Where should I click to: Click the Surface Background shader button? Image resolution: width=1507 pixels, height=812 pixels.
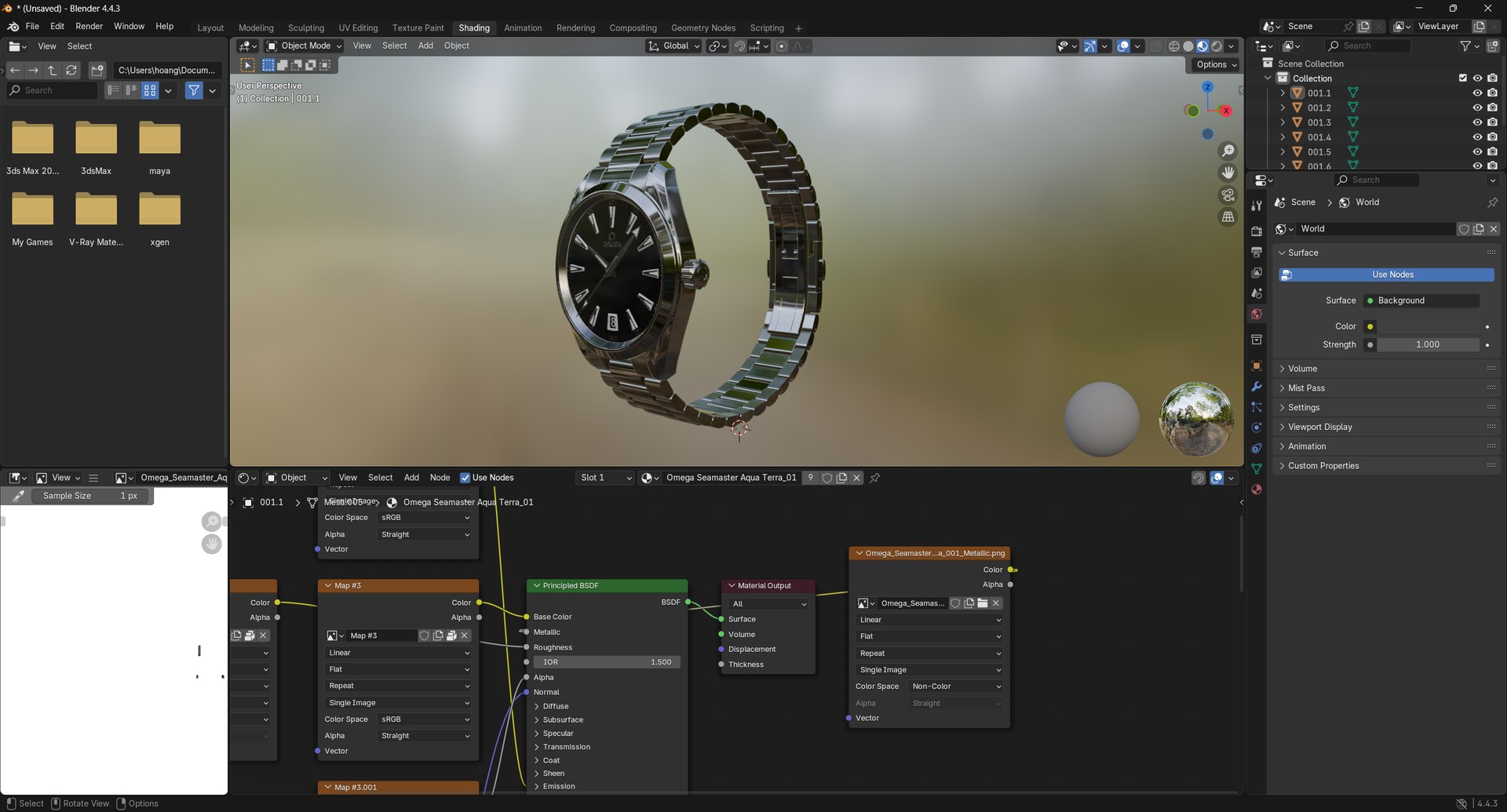1421,300
